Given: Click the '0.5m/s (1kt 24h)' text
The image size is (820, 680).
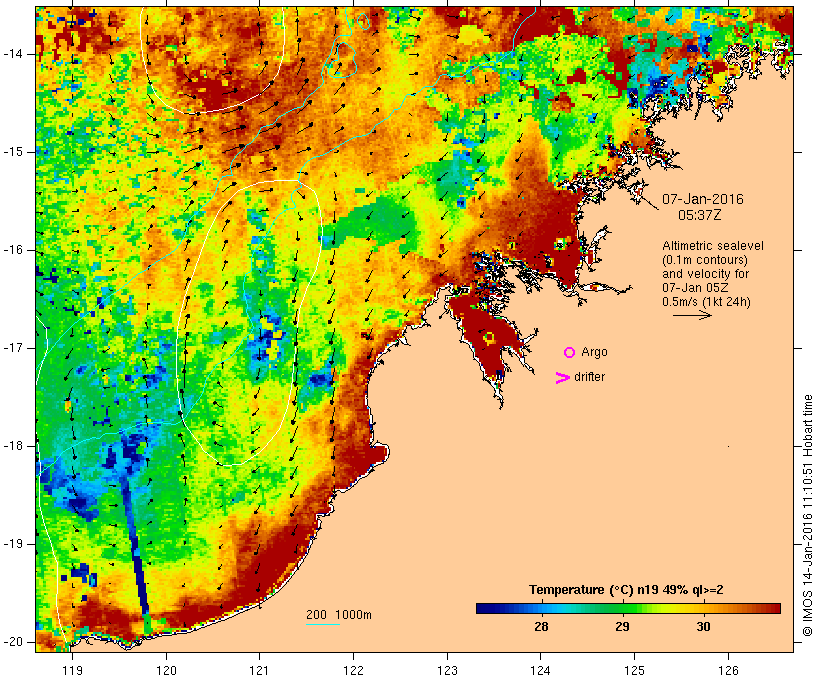Looking at the screenshot, I should (x=706, y=302).
